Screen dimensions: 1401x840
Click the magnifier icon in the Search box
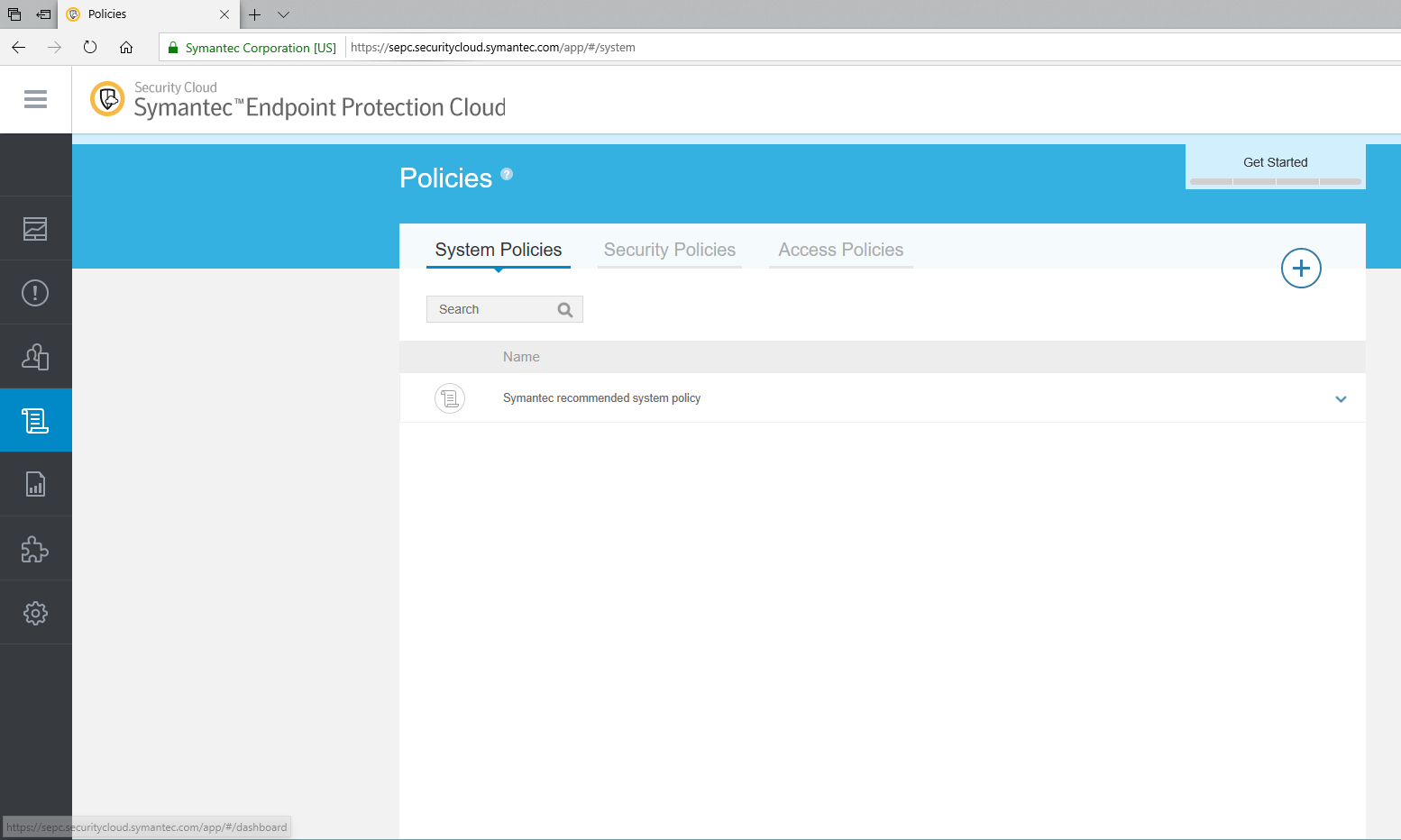pyautogui.click(x=565, y=310)
